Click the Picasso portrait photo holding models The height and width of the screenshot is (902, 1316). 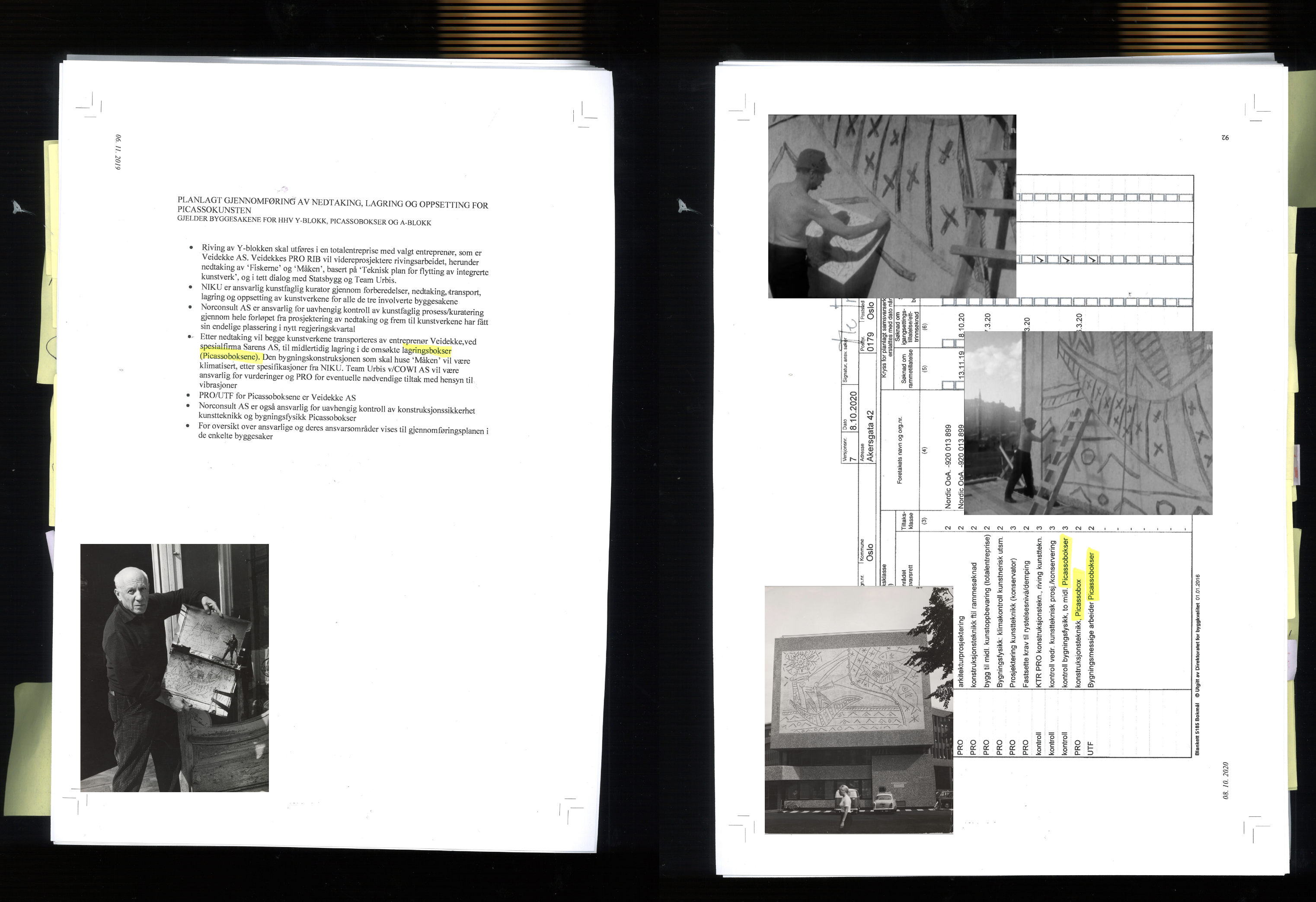point(174,668)
